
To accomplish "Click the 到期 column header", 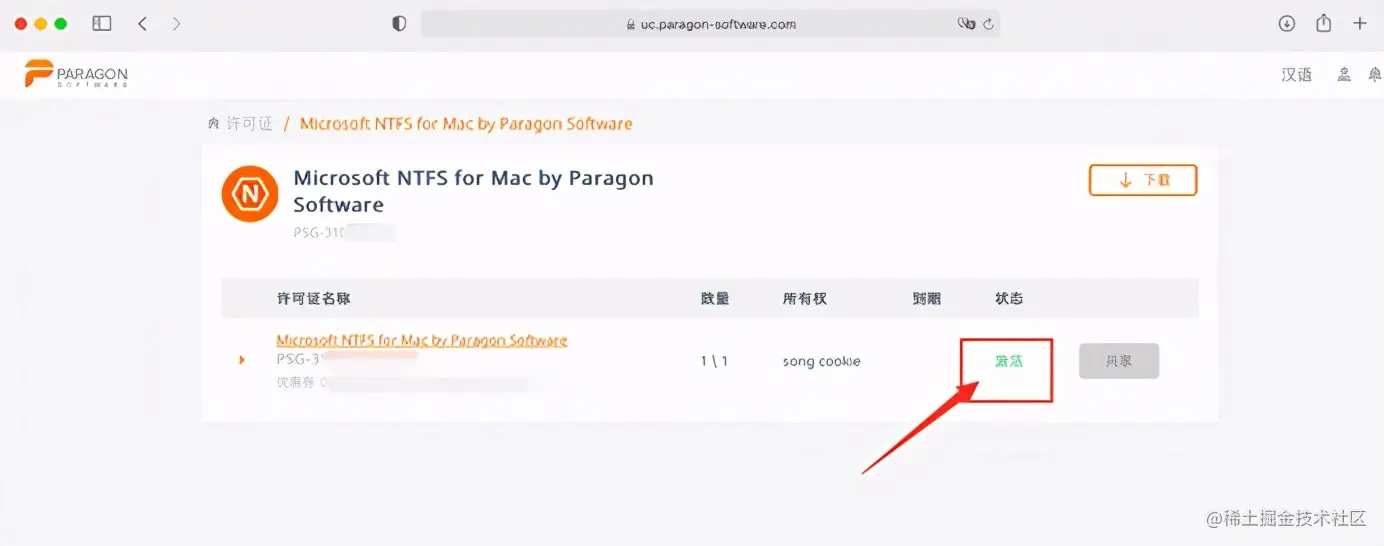I will click(x=927, y=299).
